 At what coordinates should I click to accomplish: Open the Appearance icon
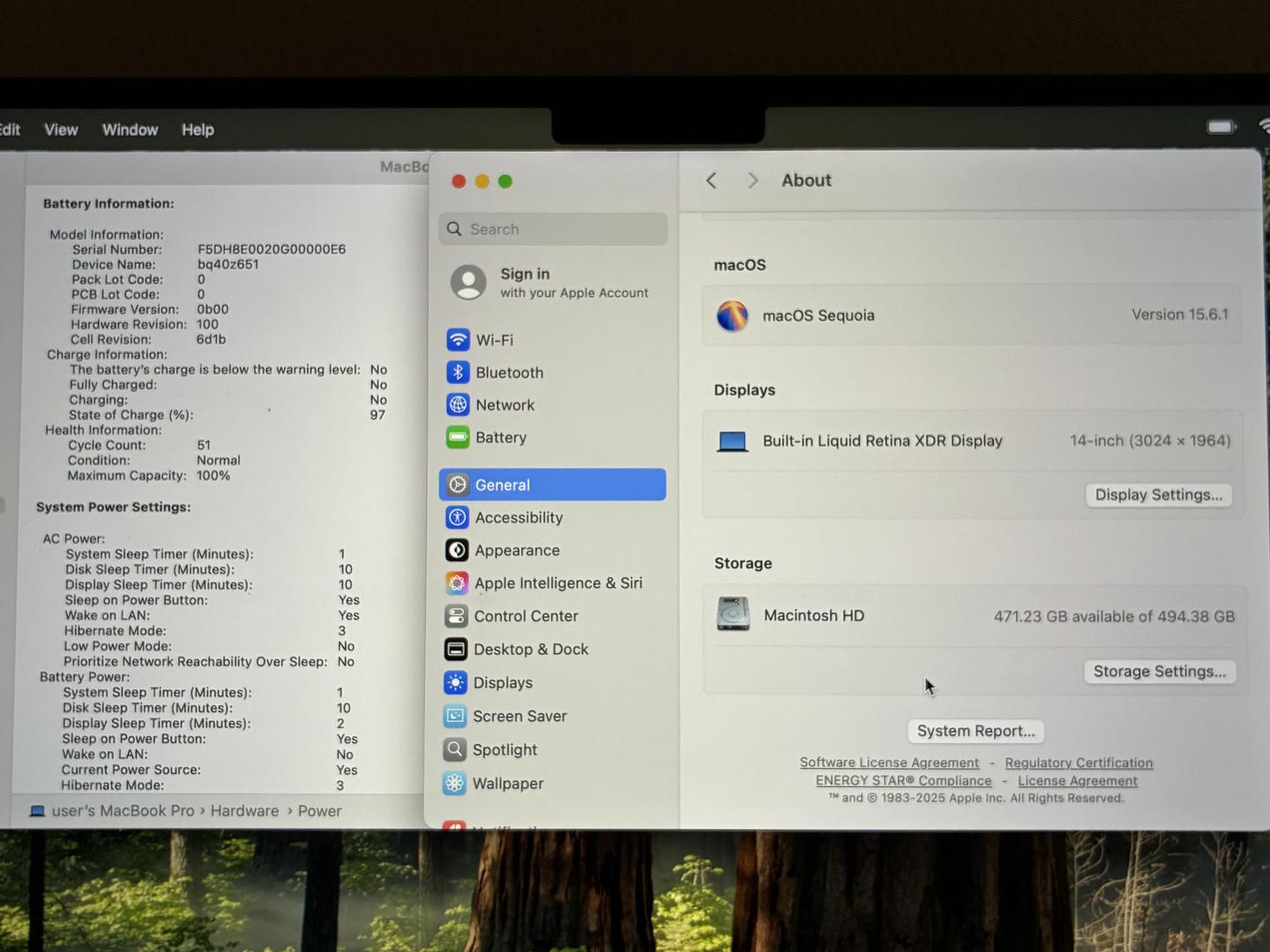point(457,550)
